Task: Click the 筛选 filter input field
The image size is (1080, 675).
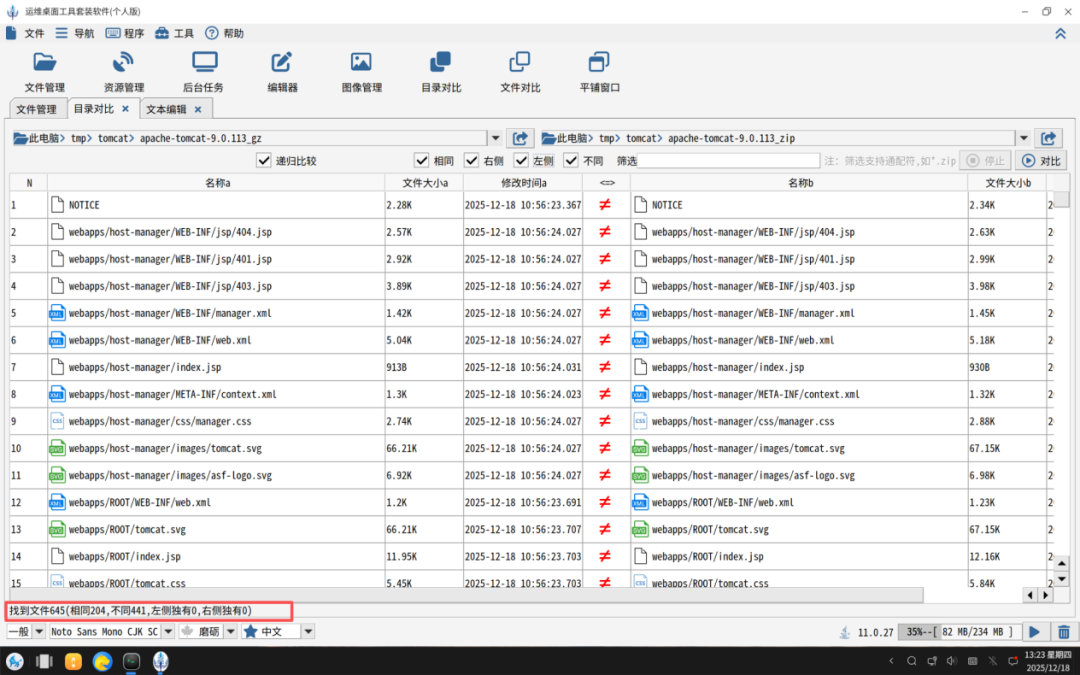Action: [x=729, y=160]
